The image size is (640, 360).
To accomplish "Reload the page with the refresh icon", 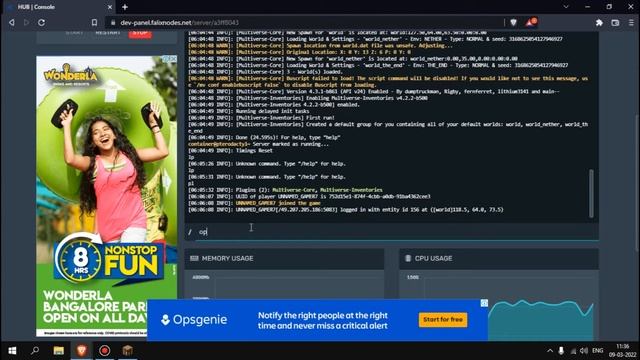I will [x=41, y=22].
